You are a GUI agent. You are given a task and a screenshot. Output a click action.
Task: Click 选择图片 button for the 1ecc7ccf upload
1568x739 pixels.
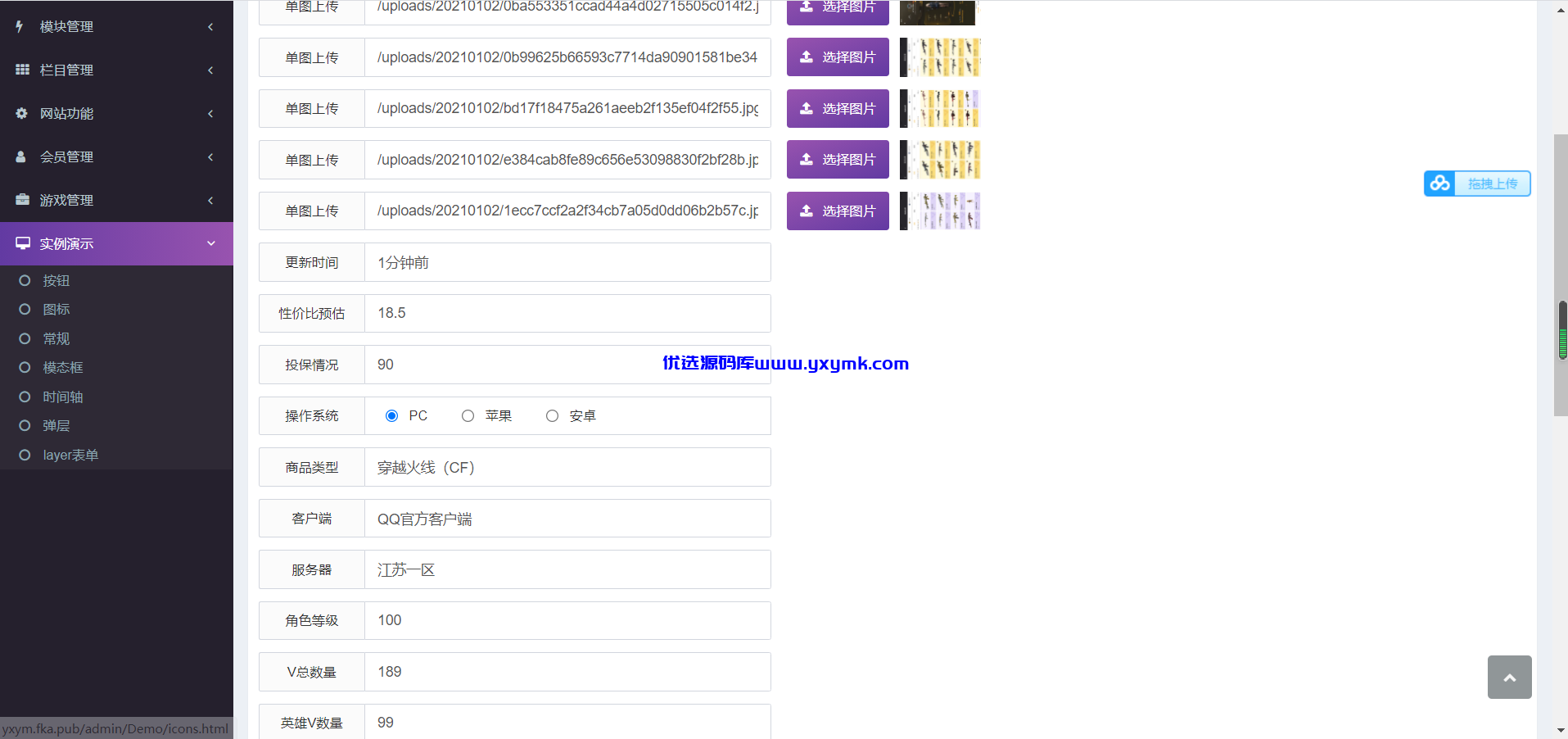[838, 211]
